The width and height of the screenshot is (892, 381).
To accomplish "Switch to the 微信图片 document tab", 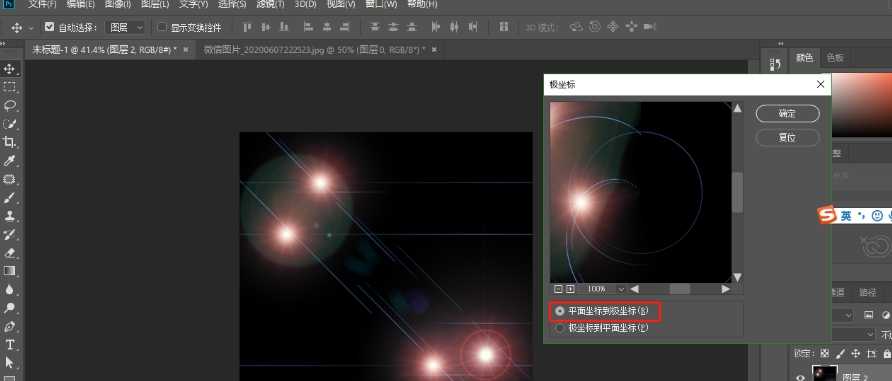I will (x=319, y=50).
